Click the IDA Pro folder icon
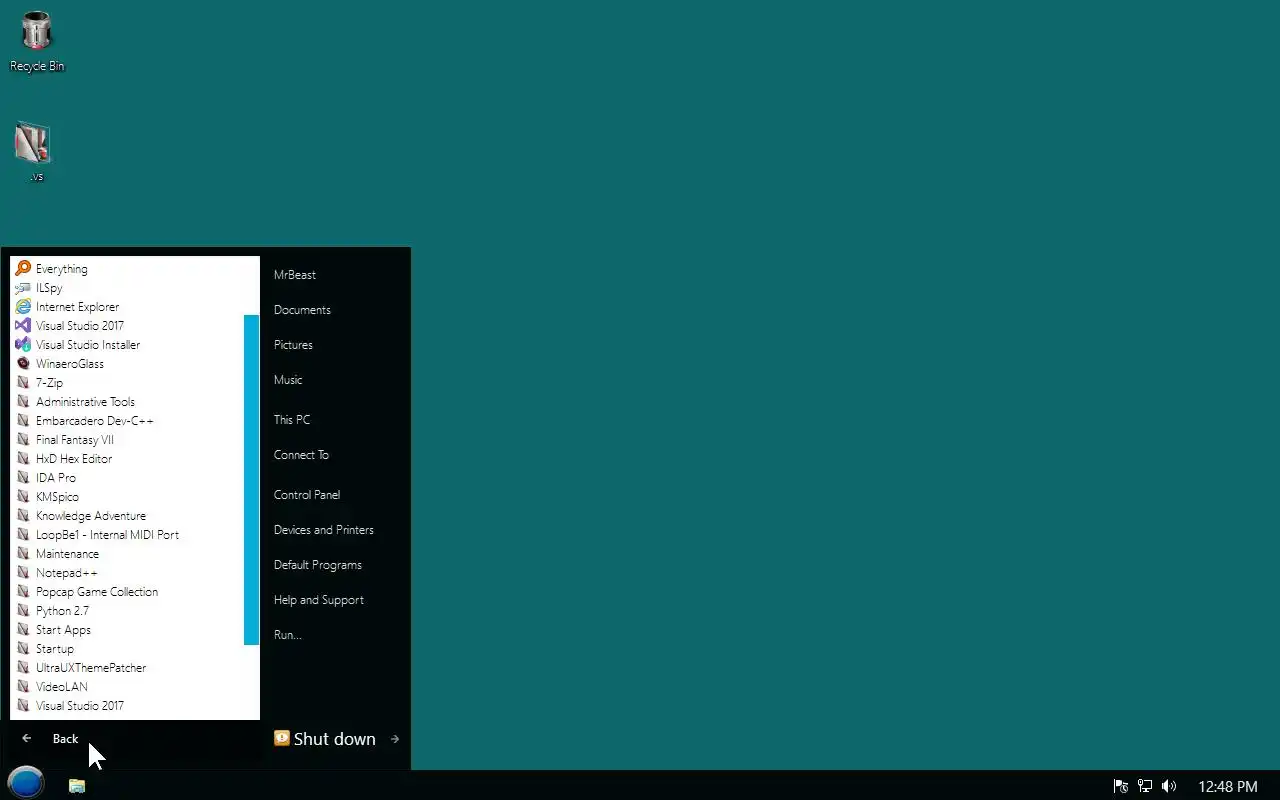 [23, 477]
